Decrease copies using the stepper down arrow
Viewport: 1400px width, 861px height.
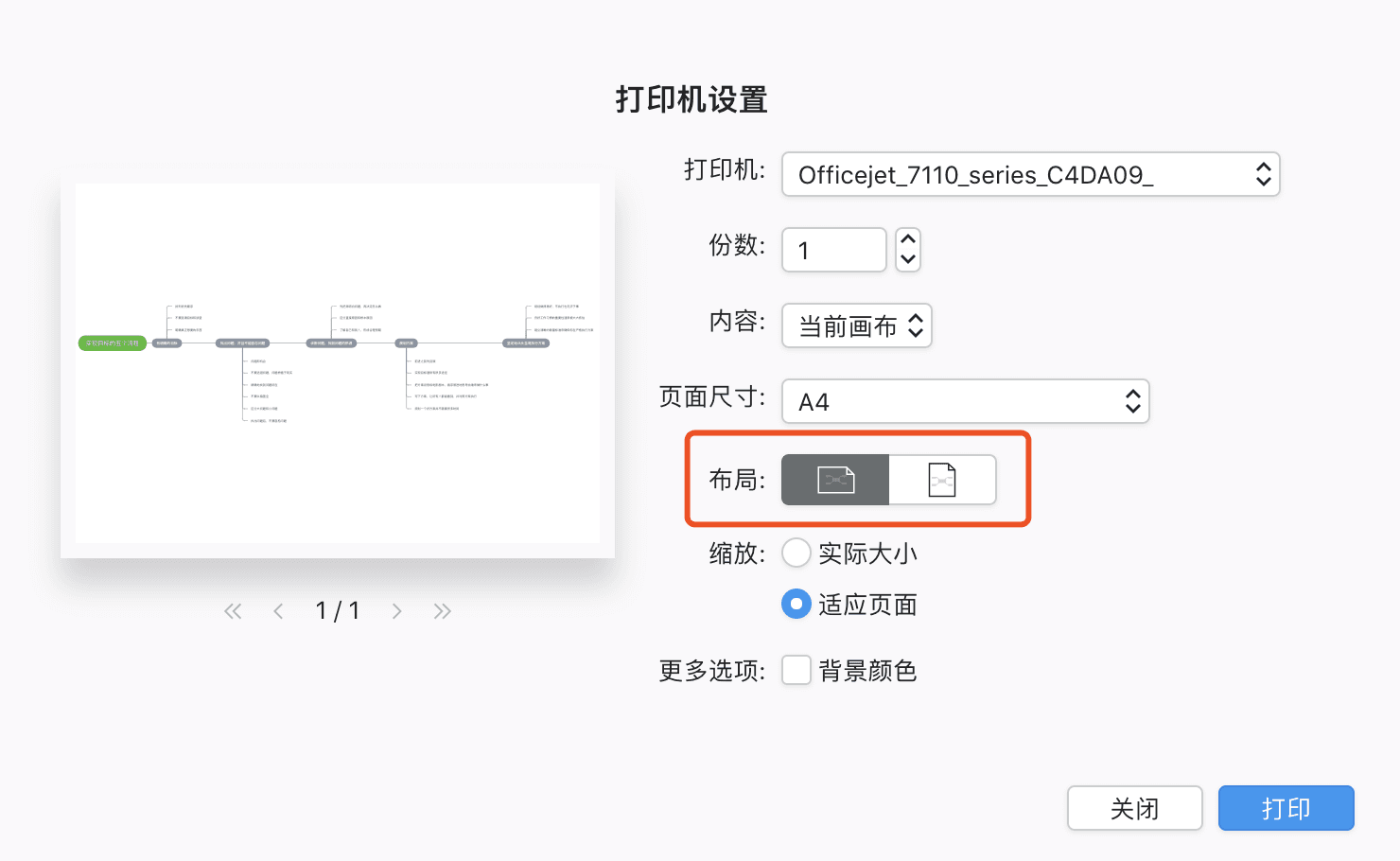pos(907,259)
